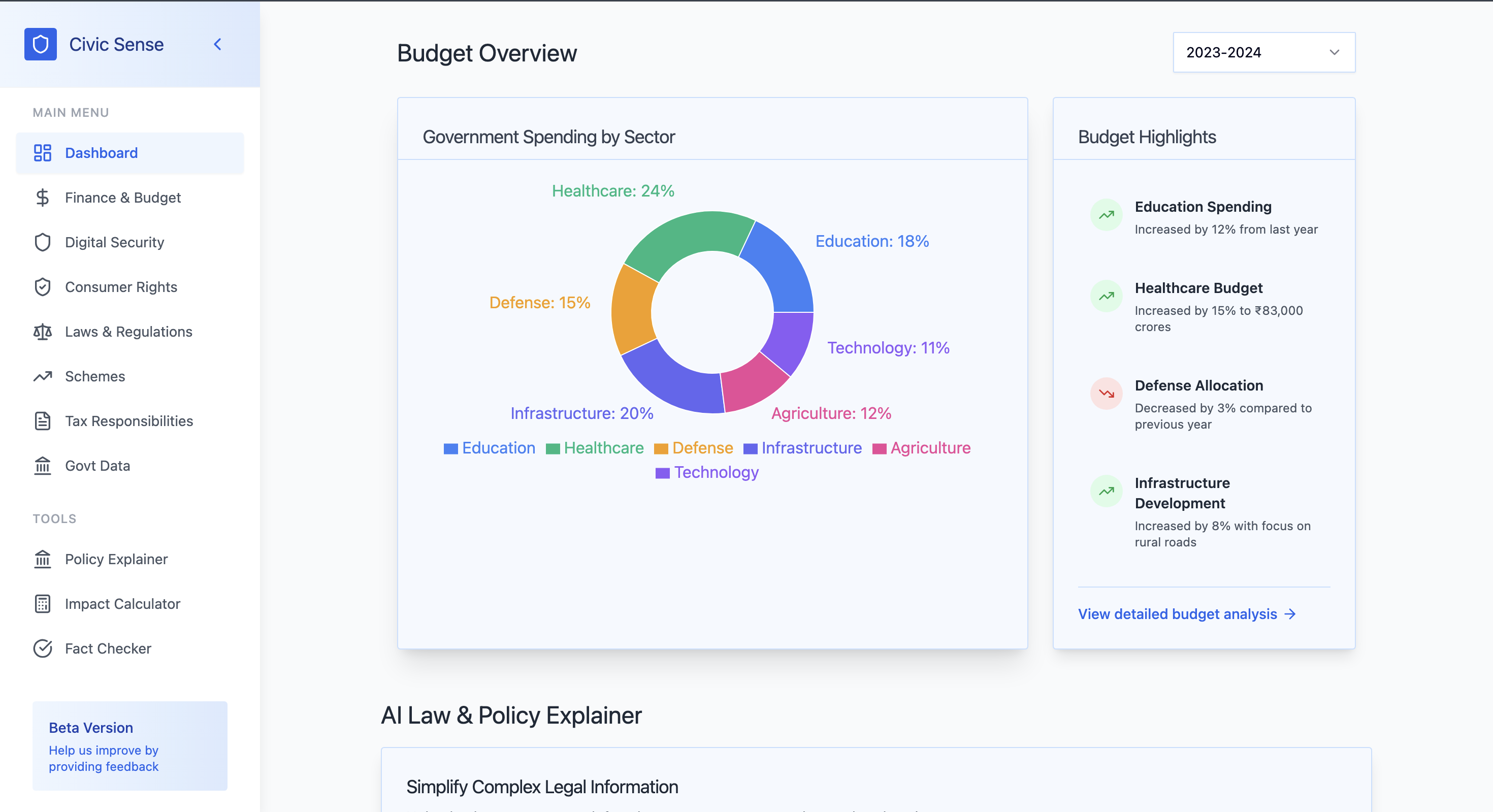Click the Laws & Regulations scales icon

coord(42,332)
